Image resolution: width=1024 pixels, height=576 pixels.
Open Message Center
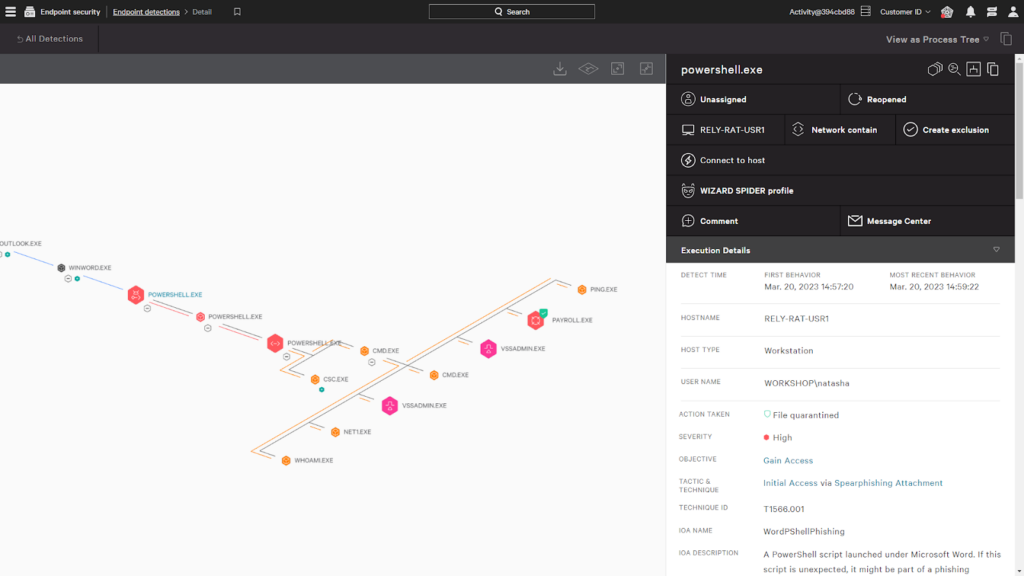(x=888, y=220)
